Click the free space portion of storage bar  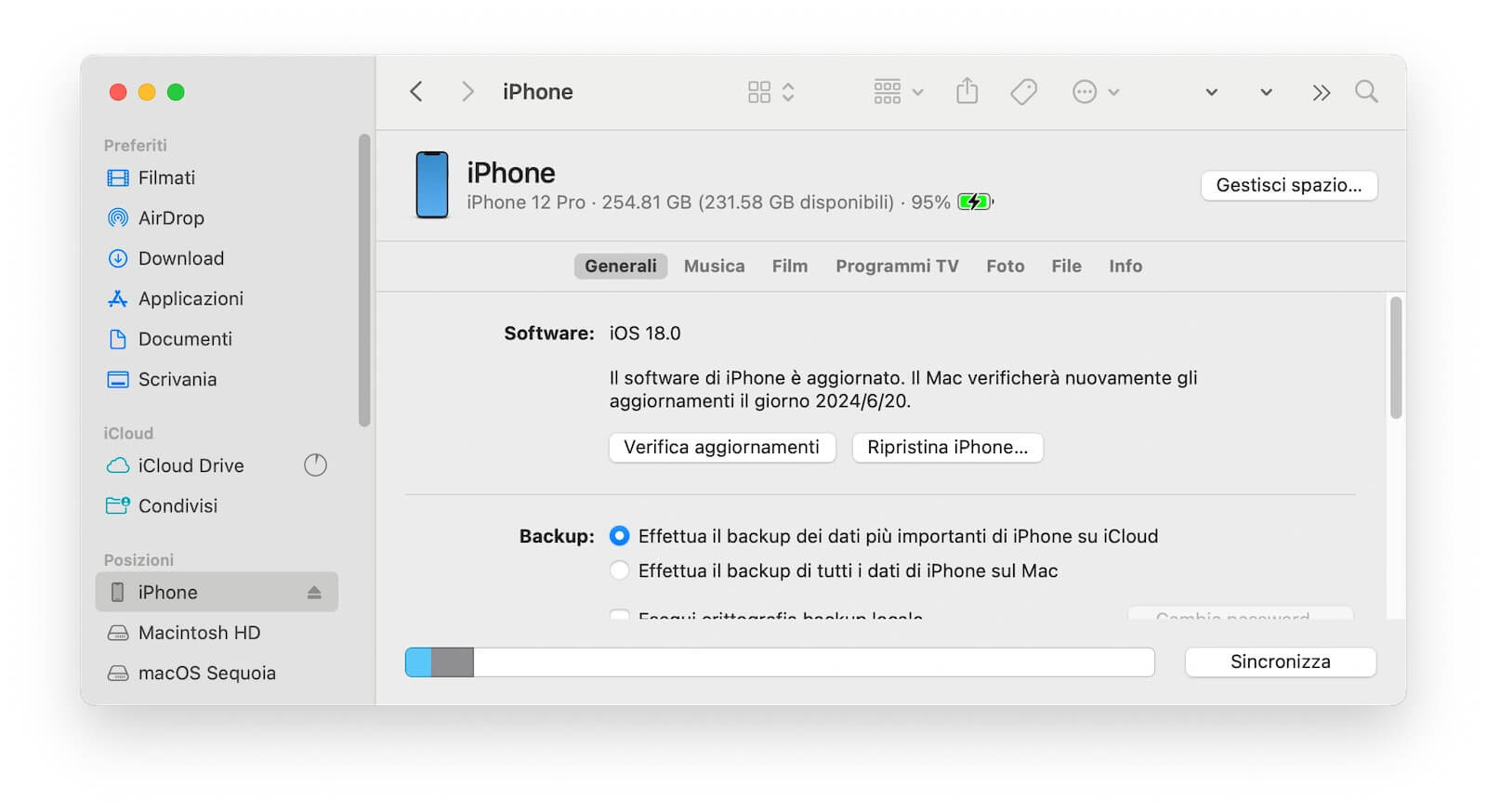(x=814, y=662)
